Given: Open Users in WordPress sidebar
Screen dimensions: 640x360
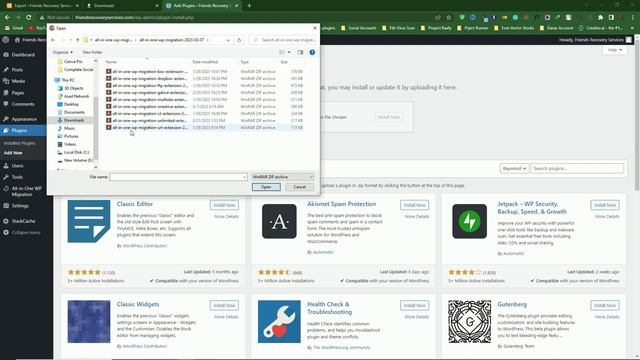Looking at the screenshot, I should click(x=18, y=166).
